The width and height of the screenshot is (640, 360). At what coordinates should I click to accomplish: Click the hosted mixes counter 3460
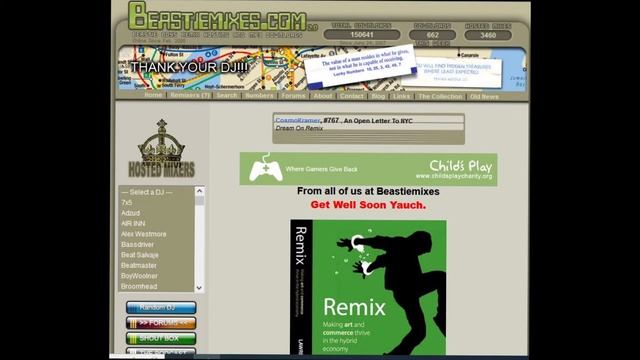coord(488,36)
